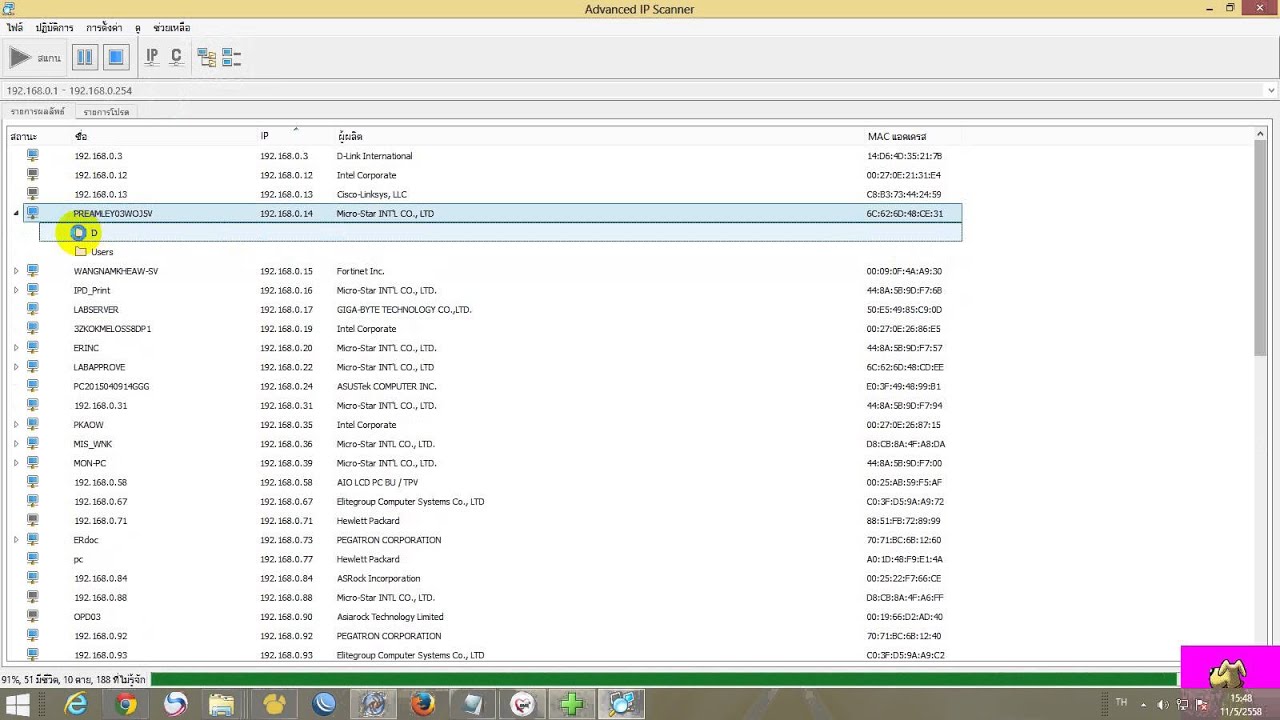Image resolution: width=1280 pixels, height=720 pixels.
Task: Open the ปฏิบัติการ (Actions) menu
Action: point(54,28)
